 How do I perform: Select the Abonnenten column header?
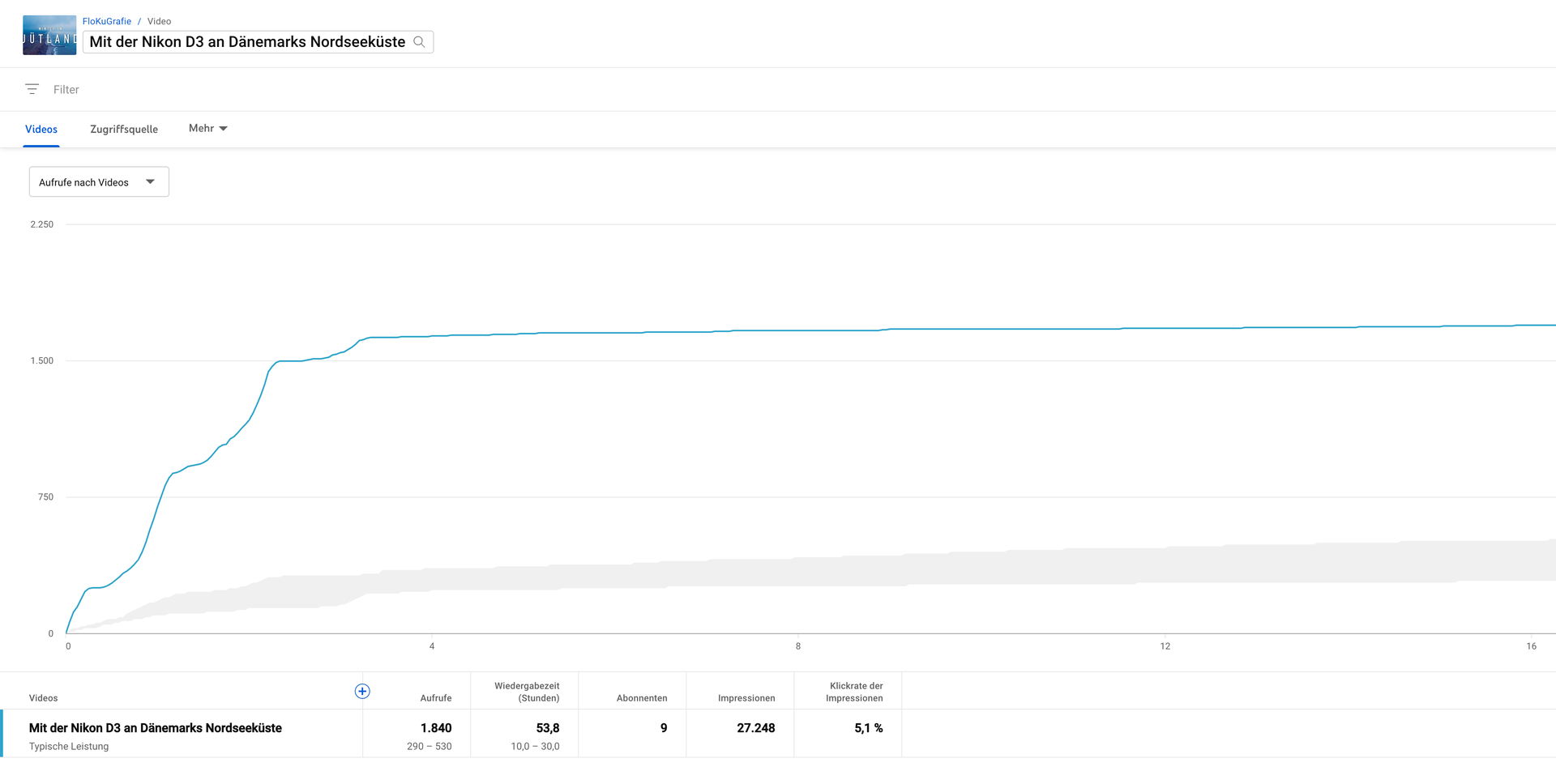point(641,698)
